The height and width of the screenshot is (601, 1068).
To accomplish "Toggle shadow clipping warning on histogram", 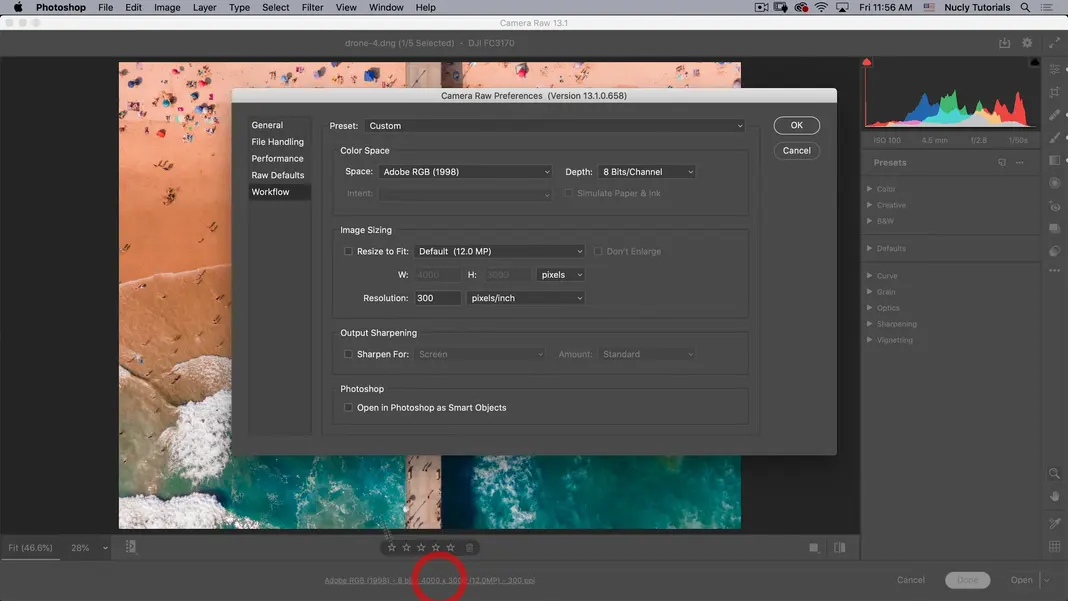I will coord(866,62).
